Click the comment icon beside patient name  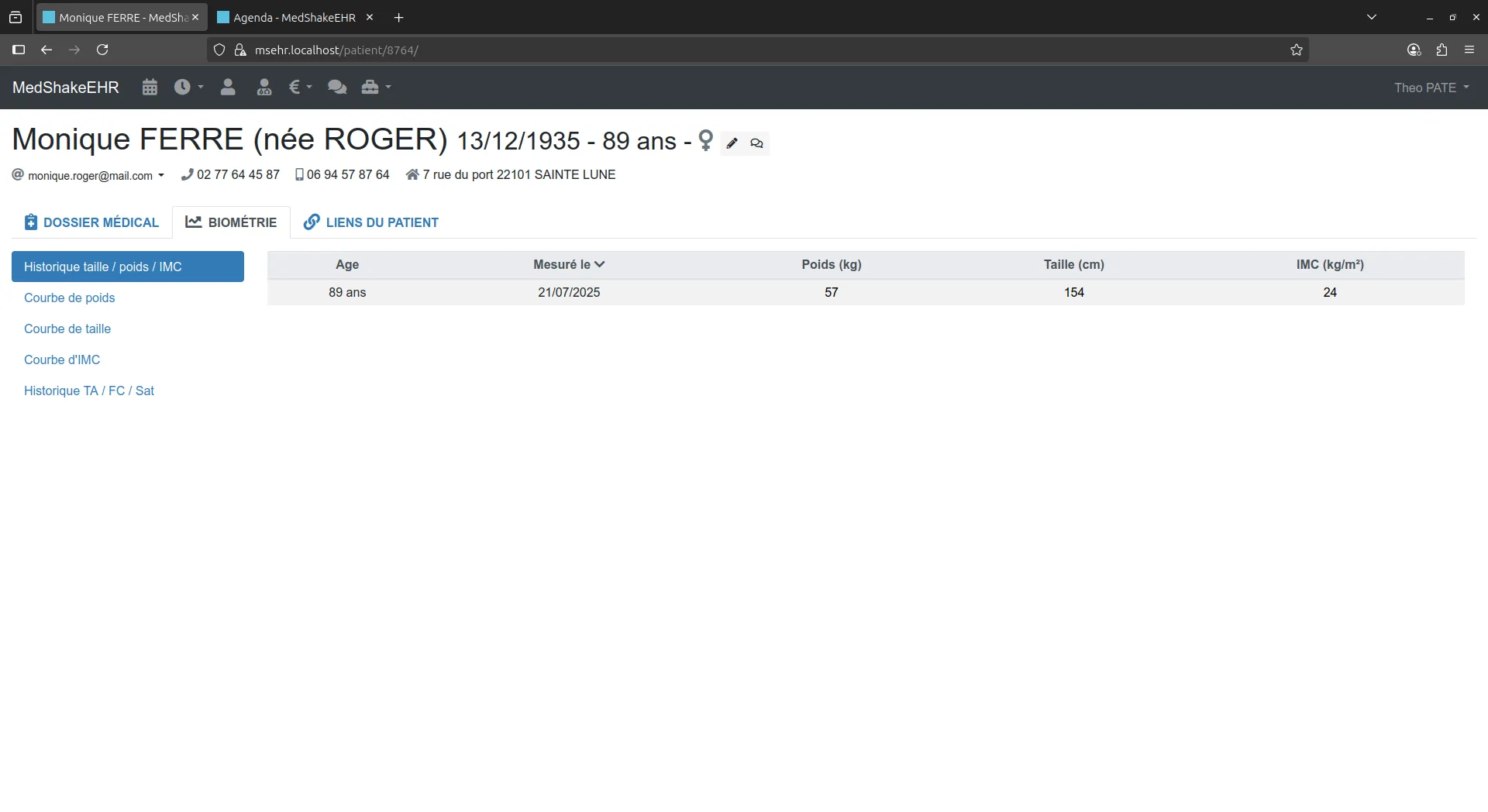(757, 143)
